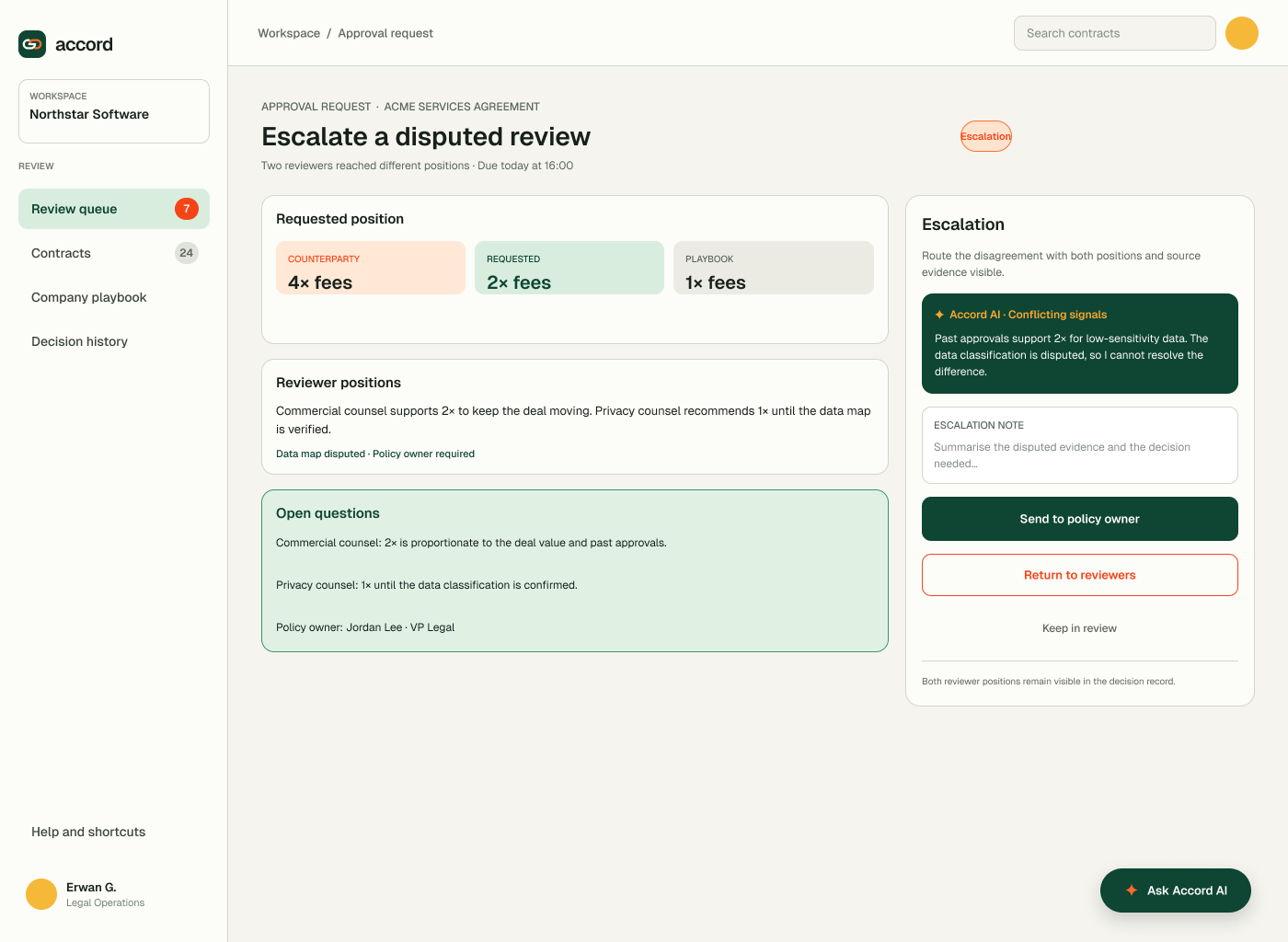Click the accord logo icon
This screenshot has width=1288, height=942.
click(32, 44)
